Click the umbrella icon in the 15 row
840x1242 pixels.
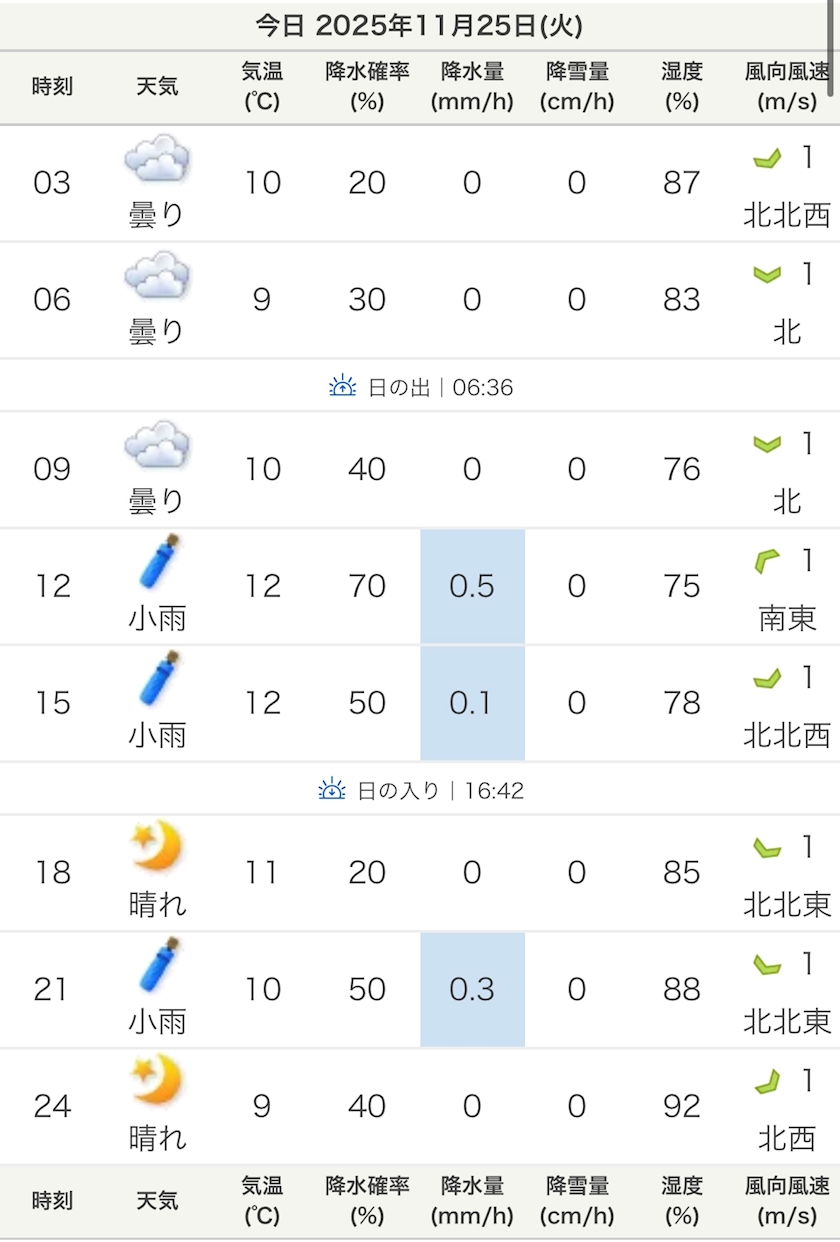click(x=160, y=680)
